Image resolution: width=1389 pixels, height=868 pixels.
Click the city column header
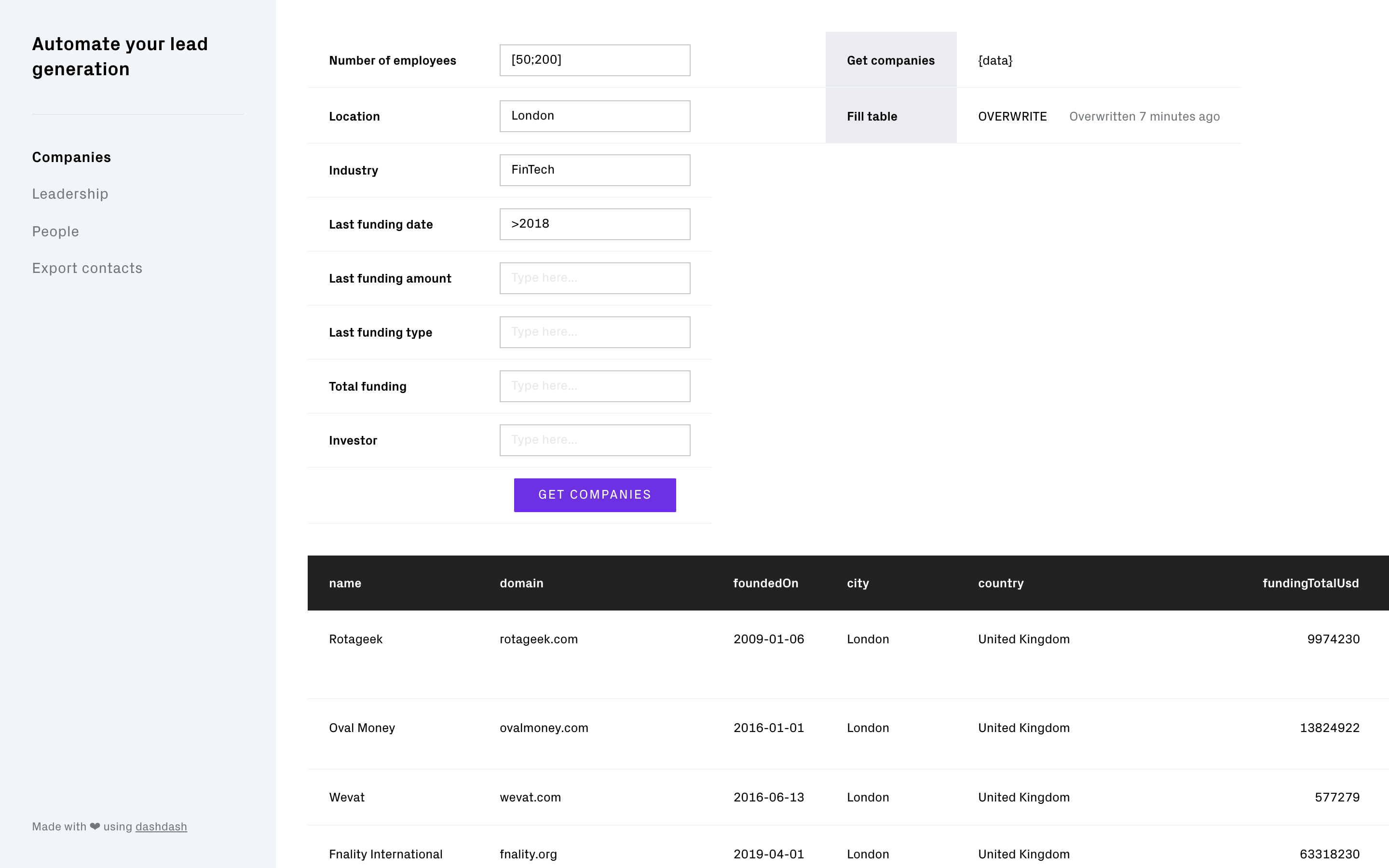pos(858,583)
